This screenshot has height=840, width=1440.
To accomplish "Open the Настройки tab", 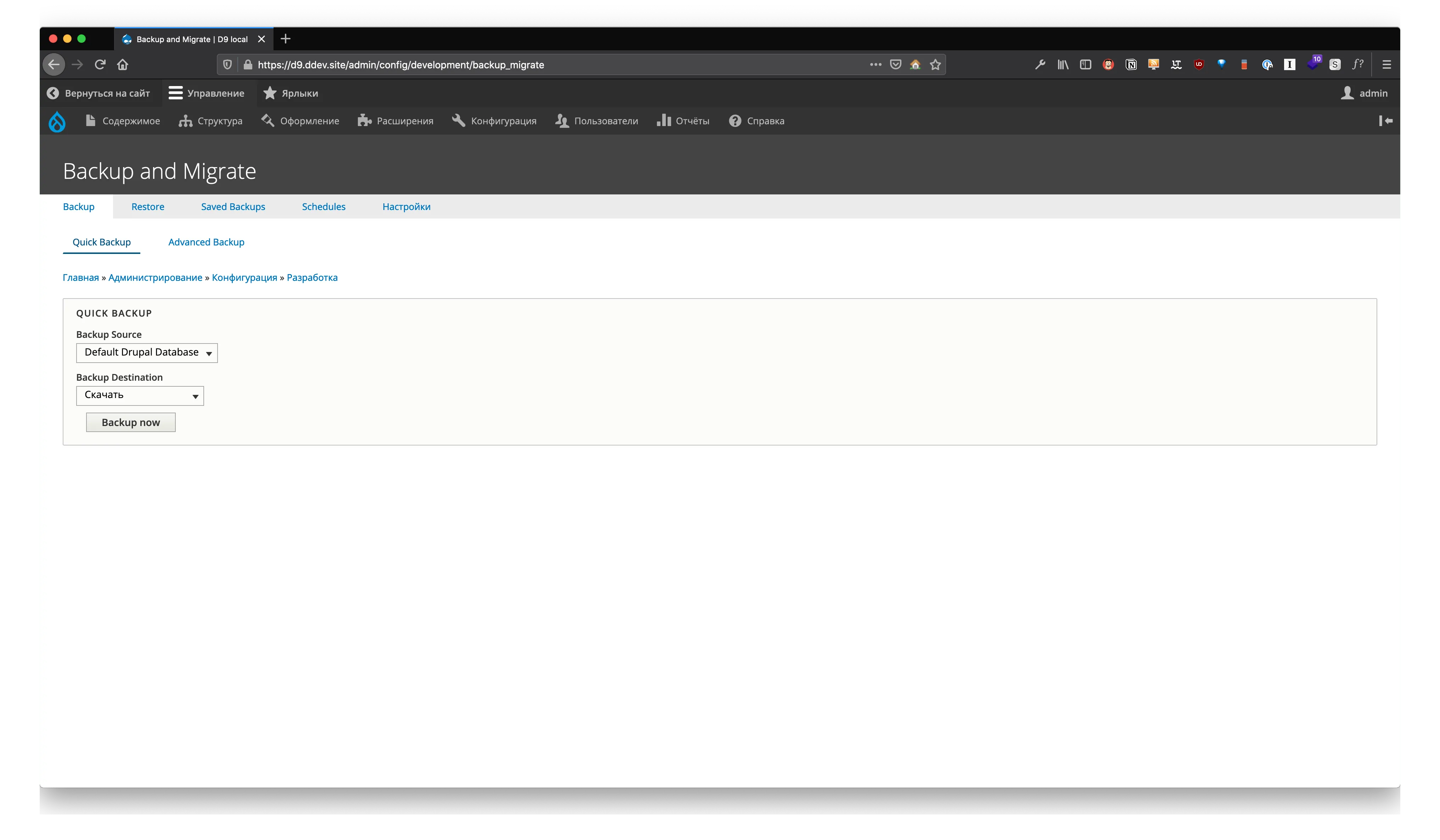I will pyautogui.click(x=406, y=207).
